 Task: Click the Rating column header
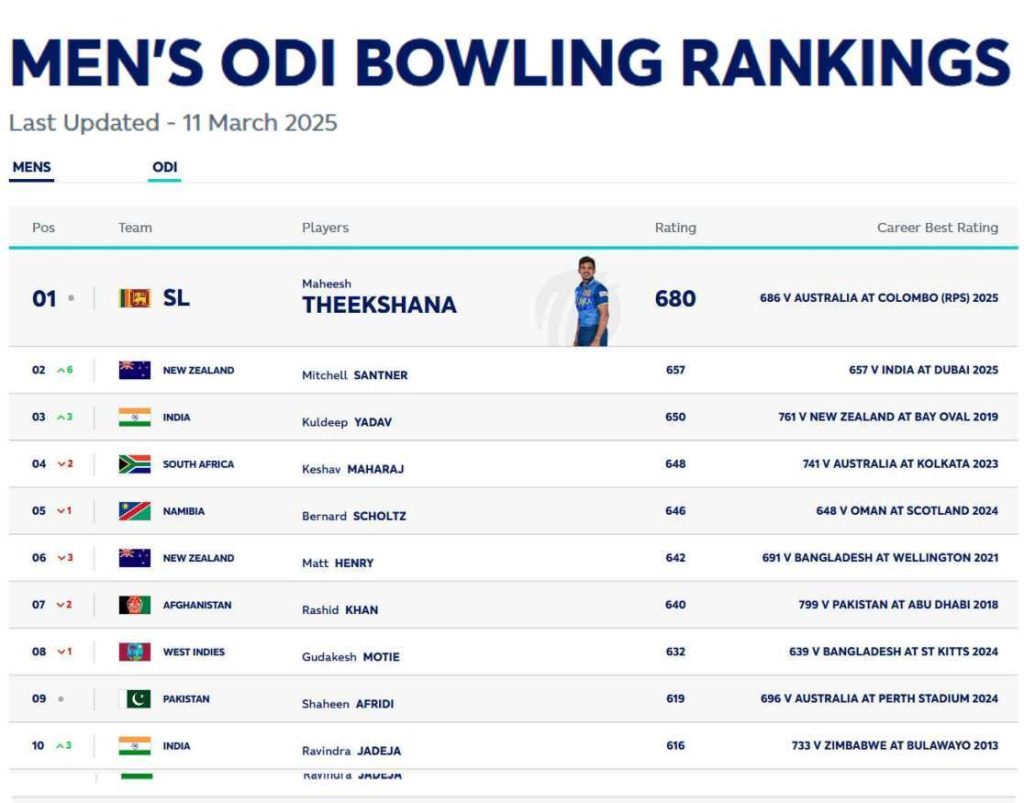(x=675, y=228)
